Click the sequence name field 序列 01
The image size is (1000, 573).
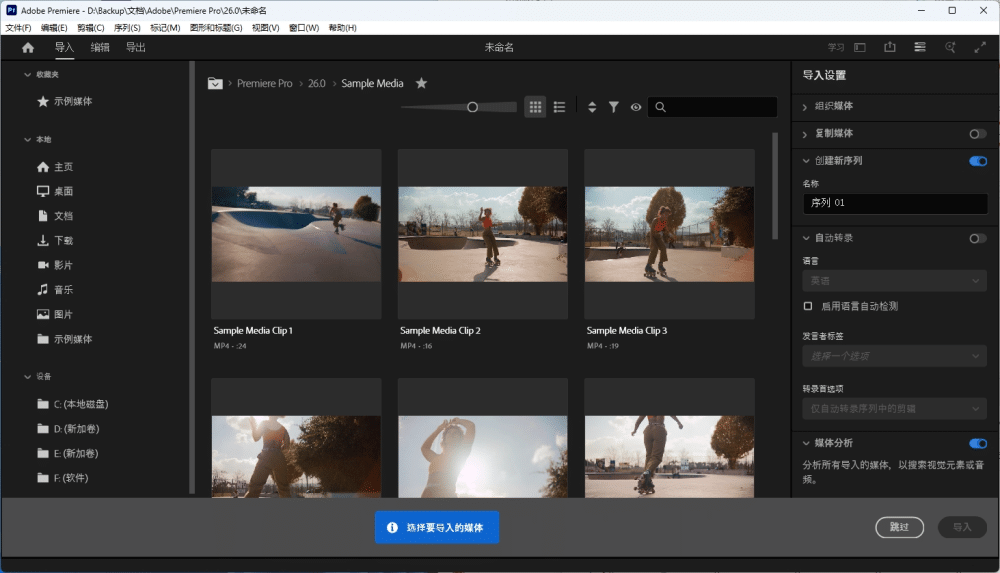[x=895, y=203]
